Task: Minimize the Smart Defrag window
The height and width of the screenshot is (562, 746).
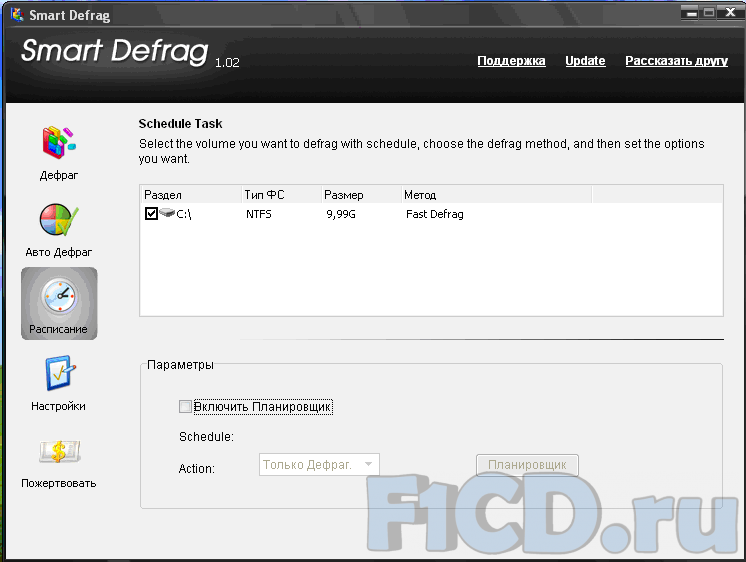Action: click(x=692, y=13)
